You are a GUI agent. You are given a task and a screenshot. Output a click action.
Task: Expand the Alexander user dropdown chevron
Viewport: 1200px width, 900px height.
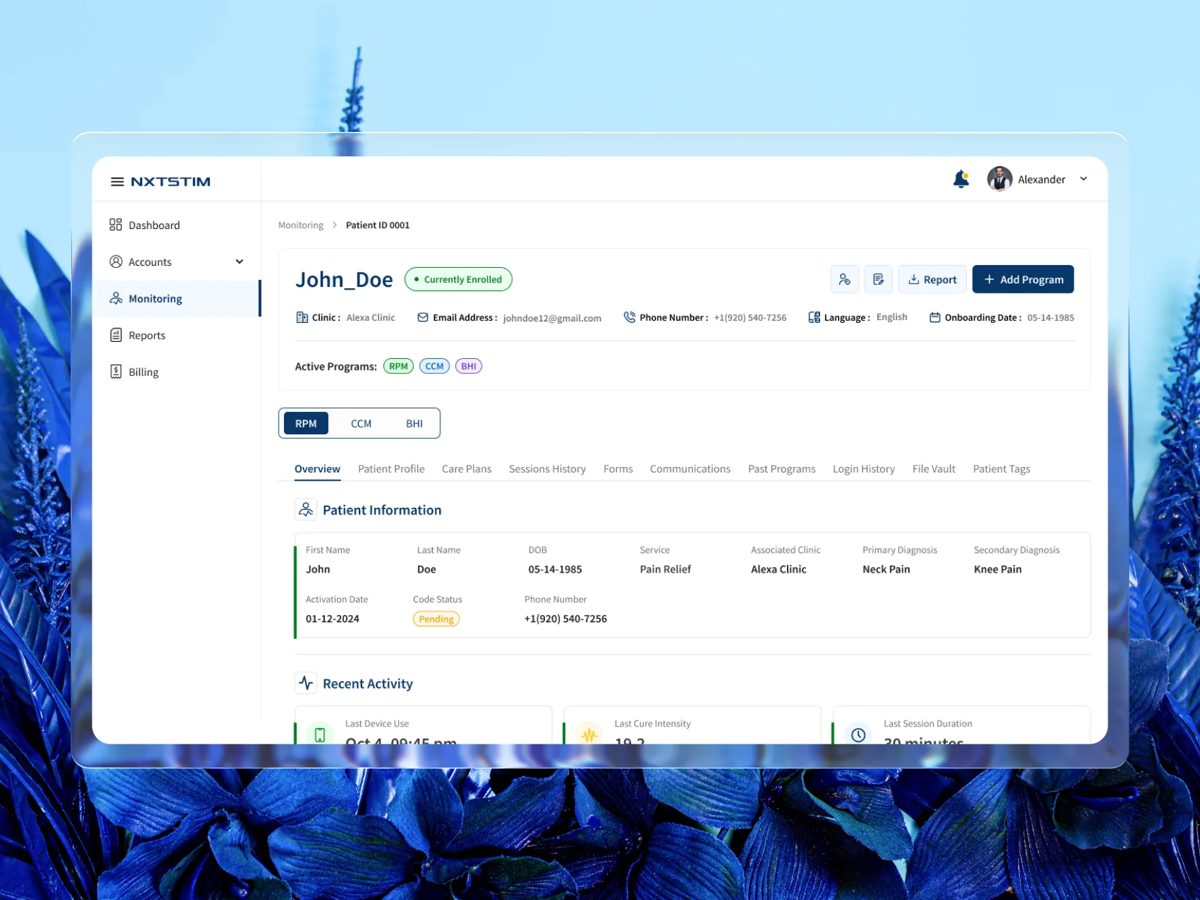tap(1083, 179)
